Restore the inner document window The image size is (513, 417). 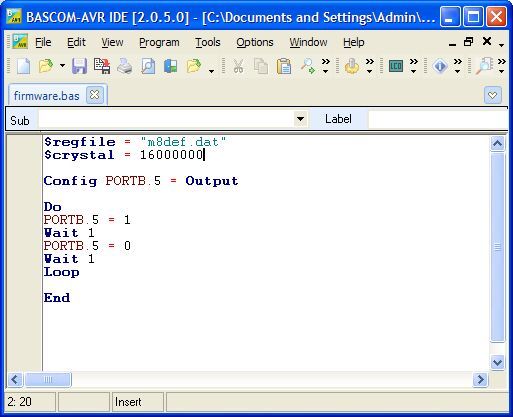469,42
